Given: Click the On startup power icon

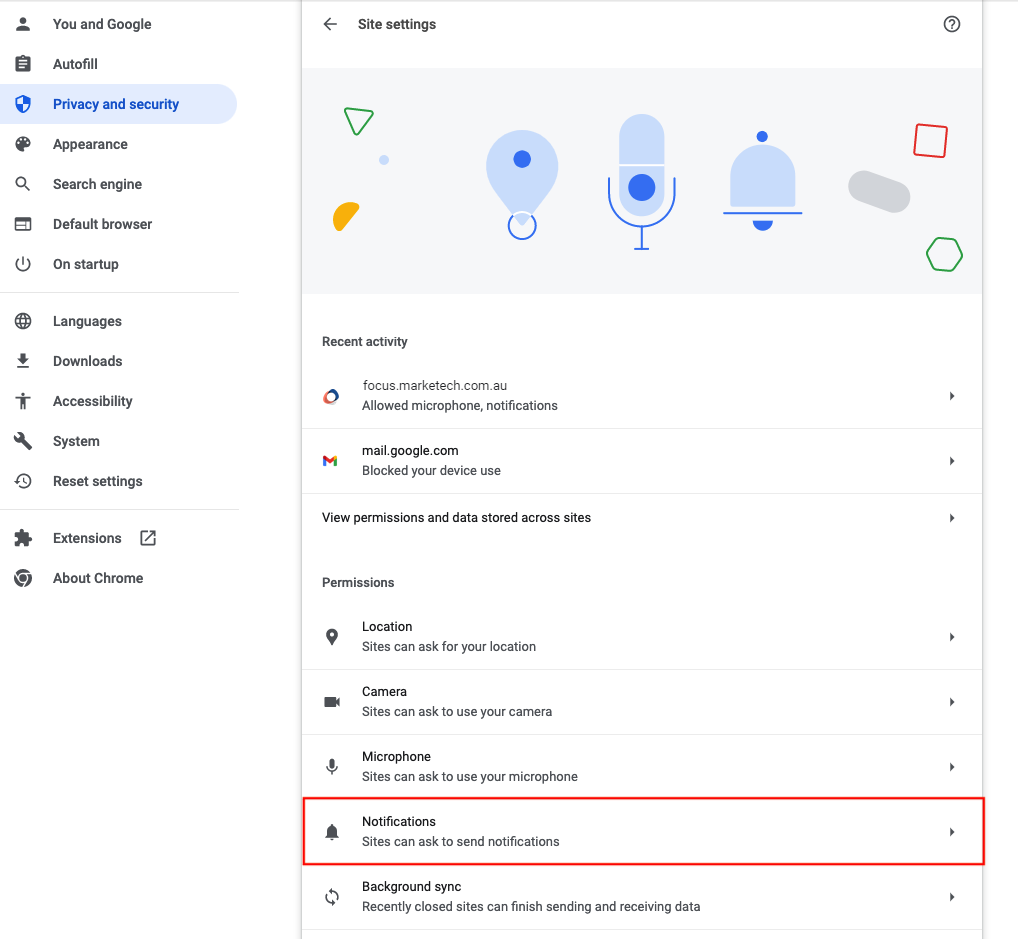Looking at the screenshot, I should (23, 264).
